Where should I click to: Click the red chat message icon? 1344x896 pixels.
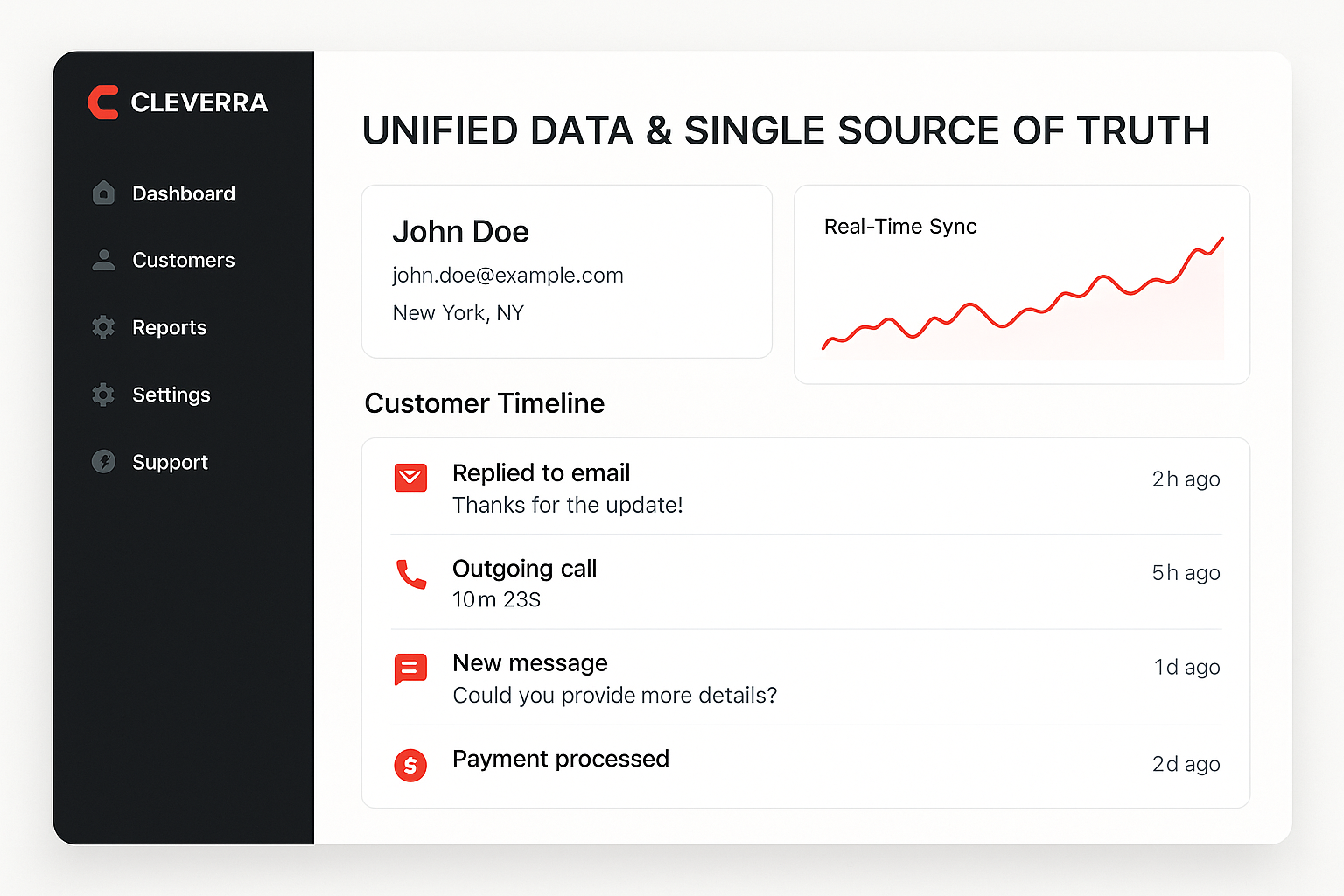point(410,669)
